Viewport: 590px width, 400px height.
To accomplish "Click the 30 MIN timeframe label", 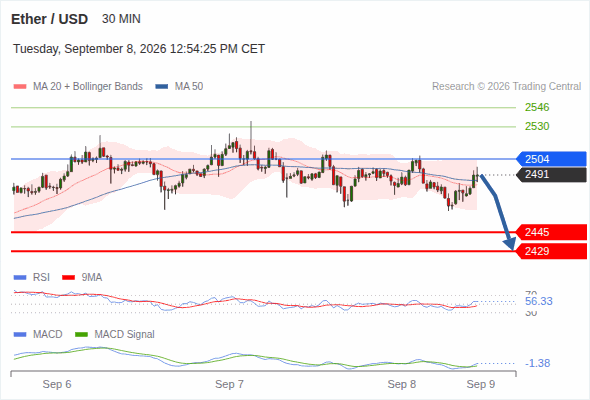I will point(121,19).
